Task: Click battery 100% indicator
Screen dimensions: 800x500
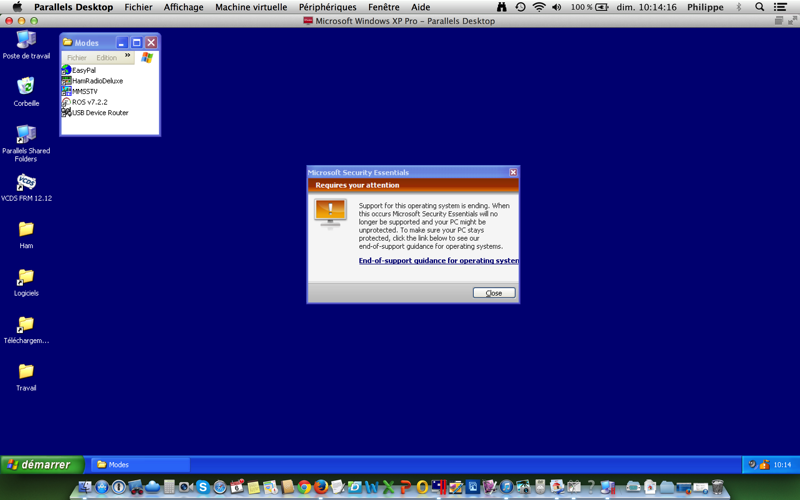Action: [589, 7]
